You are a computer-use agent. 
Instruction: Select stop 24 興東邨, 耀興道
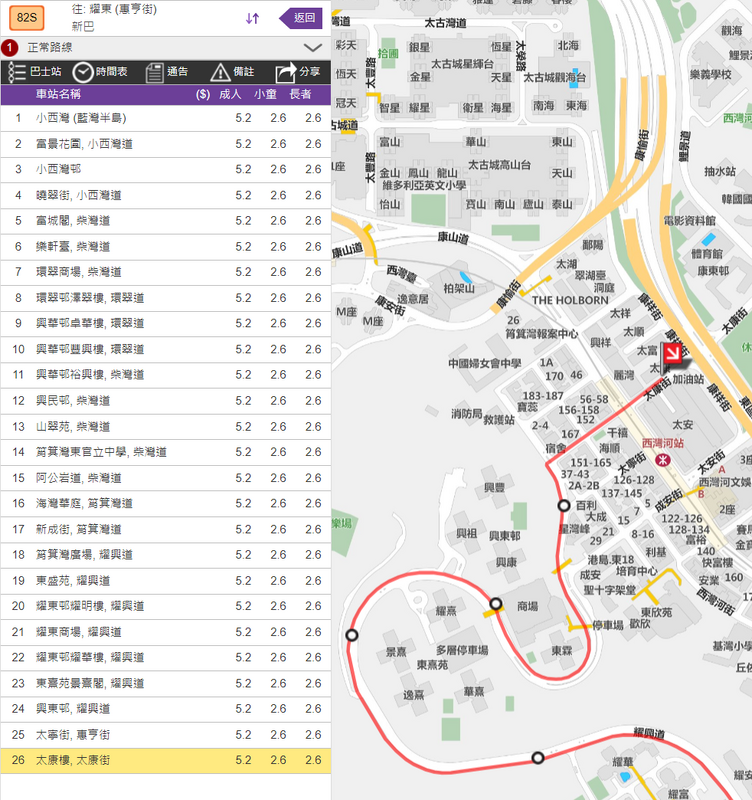(x=166, y=709)
